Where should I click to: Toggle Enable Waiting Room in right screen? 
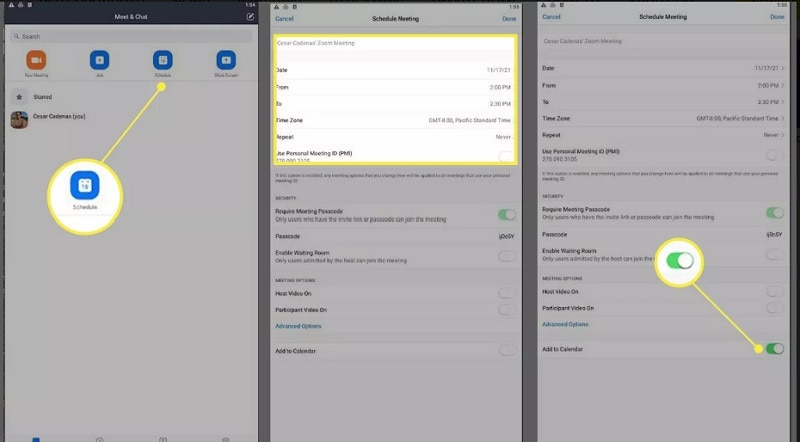(x=775, y=254)
